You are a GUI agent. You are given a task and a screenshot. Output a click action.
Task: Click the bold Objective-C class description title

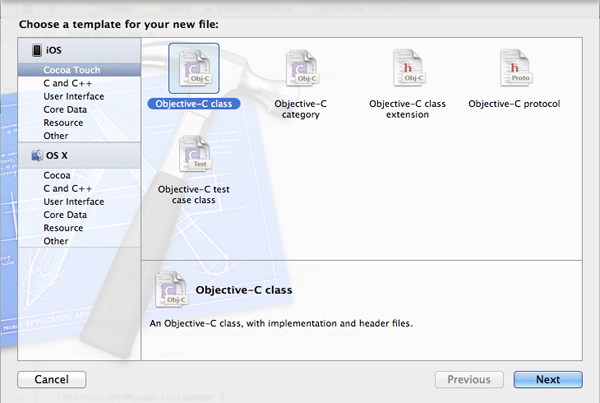pyautogui.click(x=244, y=290)
